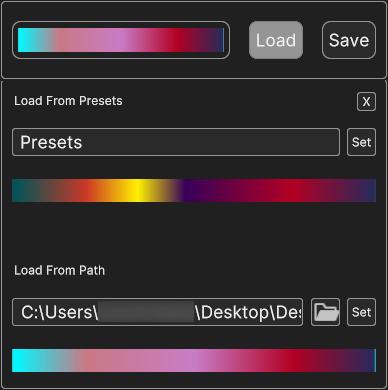This screenshot has height=390, width=388.
Task: Expand the Presets dropdown
Action: (x=176, y=142)
